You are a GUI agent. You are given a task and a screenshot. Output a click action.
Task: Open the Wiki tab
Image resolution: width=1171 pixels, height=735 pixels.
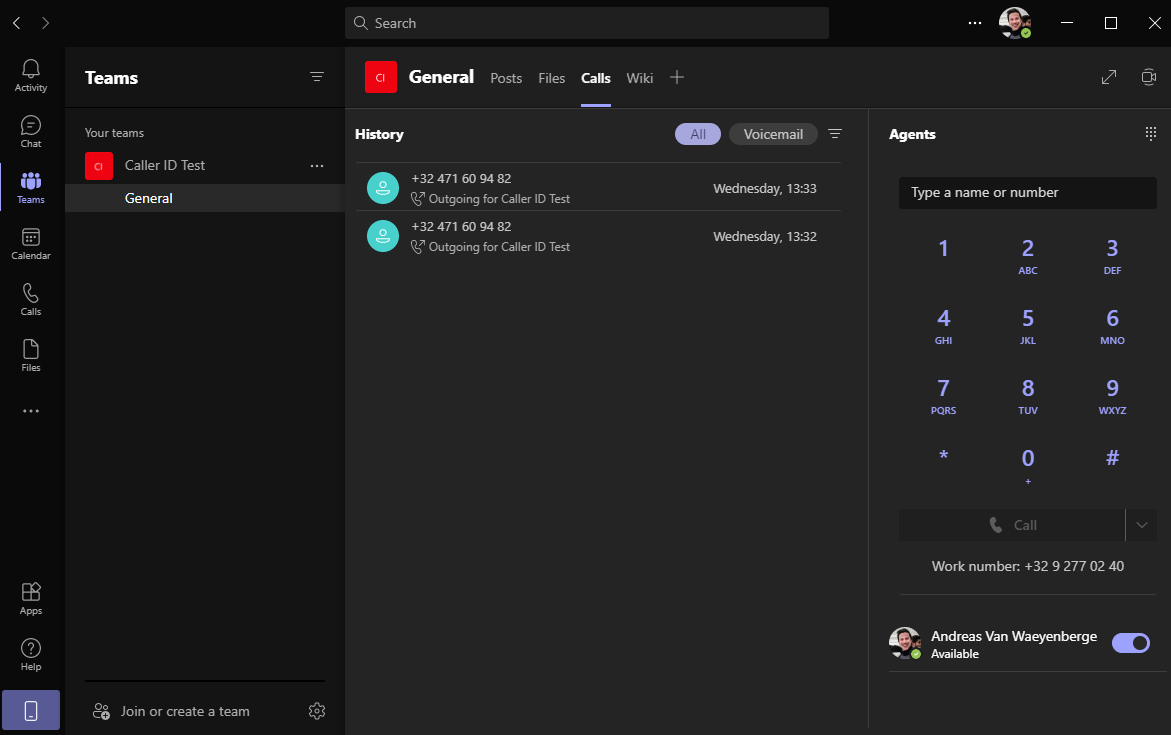640,78
